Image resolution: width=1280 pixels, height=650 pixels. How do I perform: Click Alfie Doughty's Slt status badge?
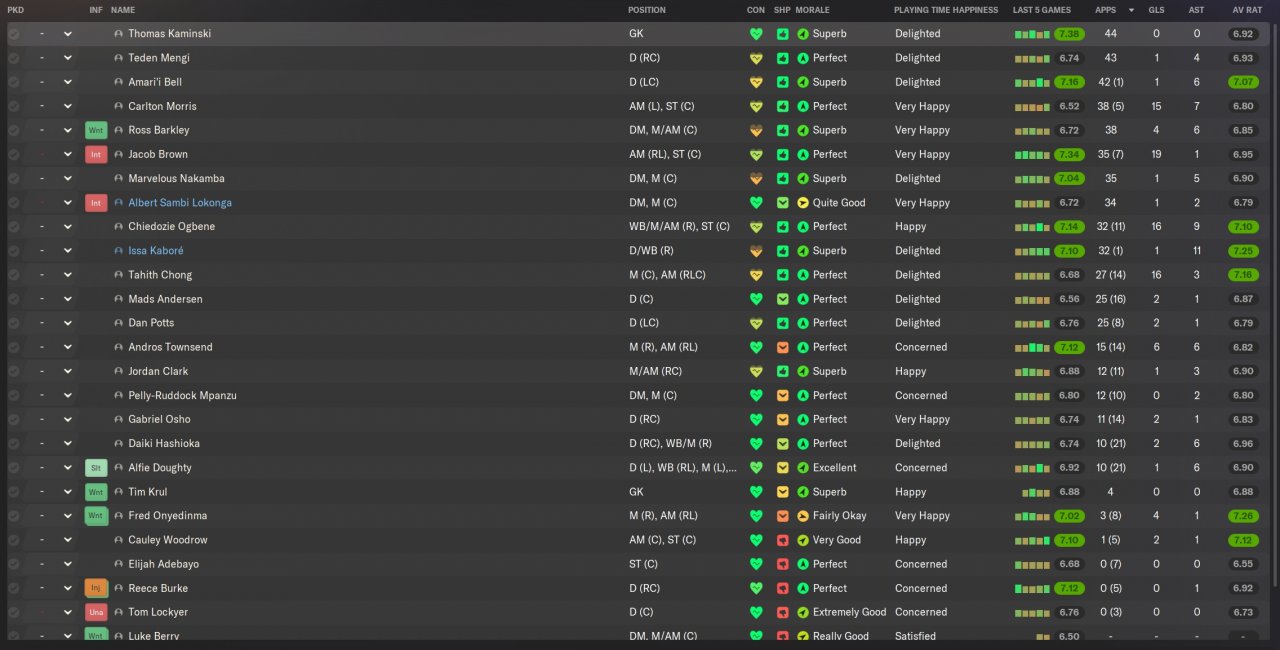(96, 468)
